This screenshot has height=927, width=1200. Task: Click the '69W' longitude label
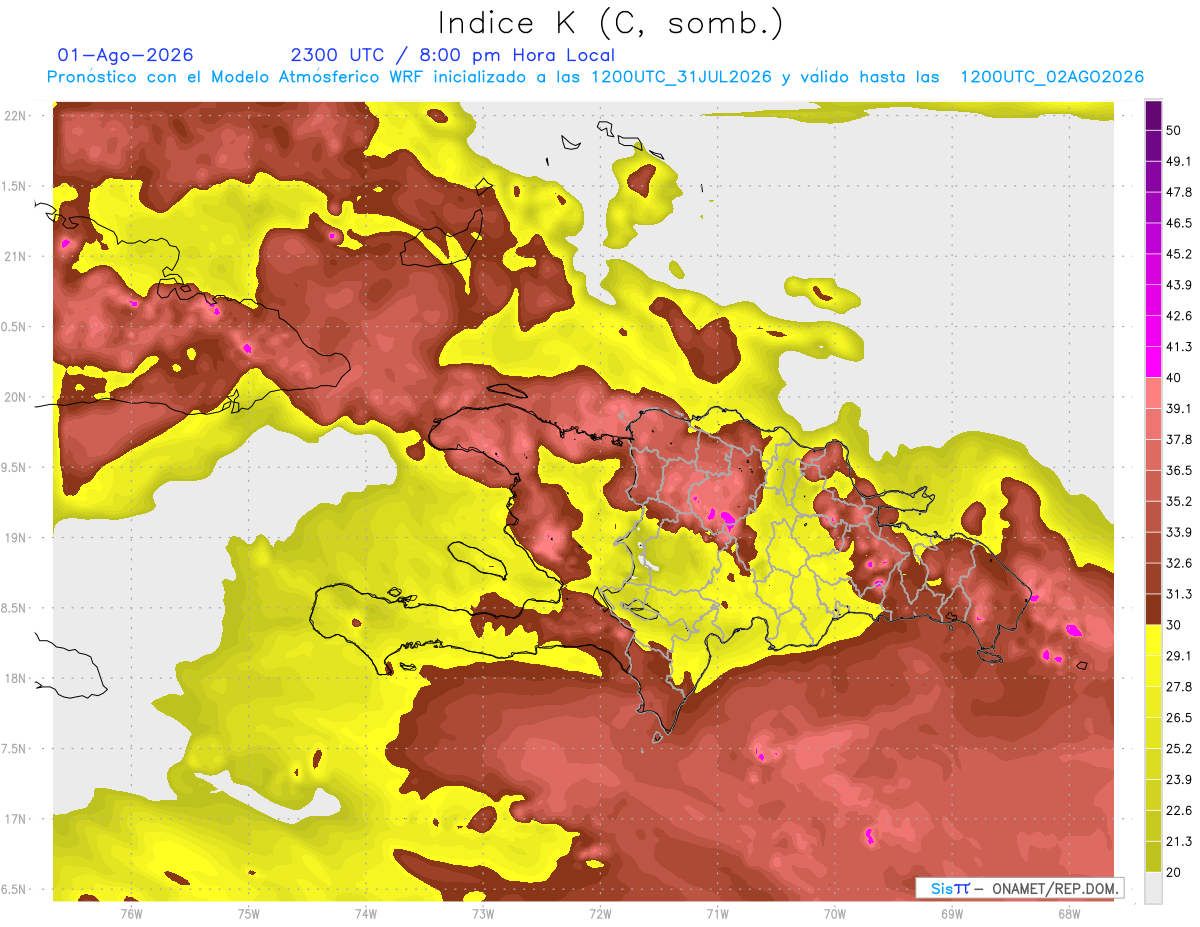pyautogui.click(x=952, y=914)
